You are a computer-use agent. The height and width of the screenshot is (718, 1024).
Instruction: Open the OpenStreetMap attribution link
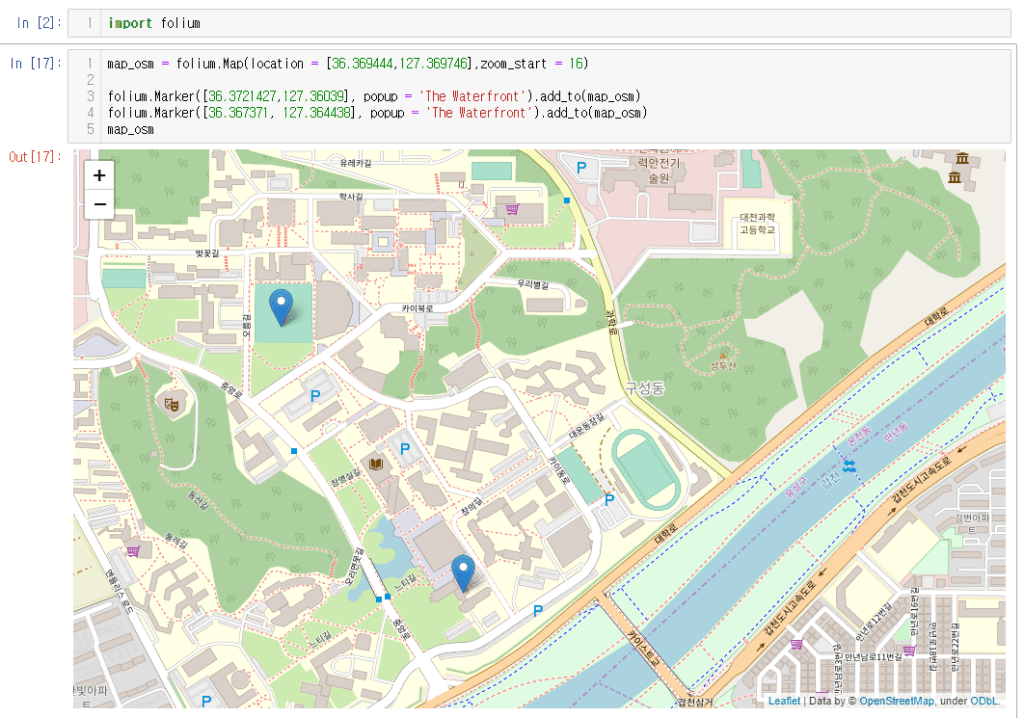896,701
